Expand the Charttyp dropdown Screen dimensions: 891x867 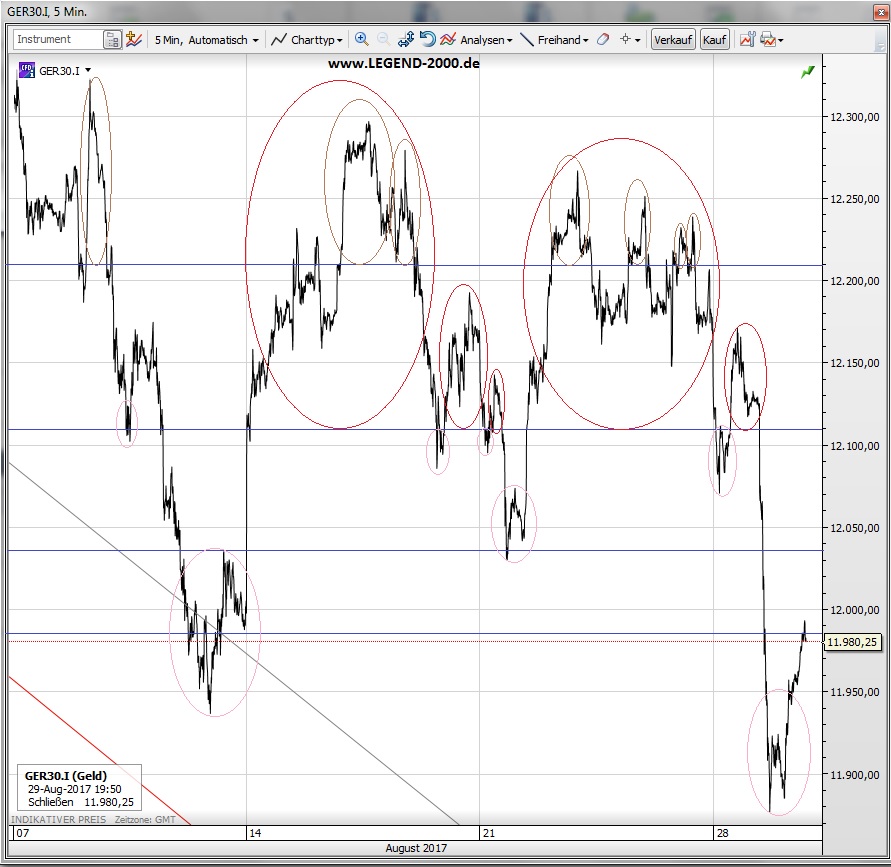(307, 40)
